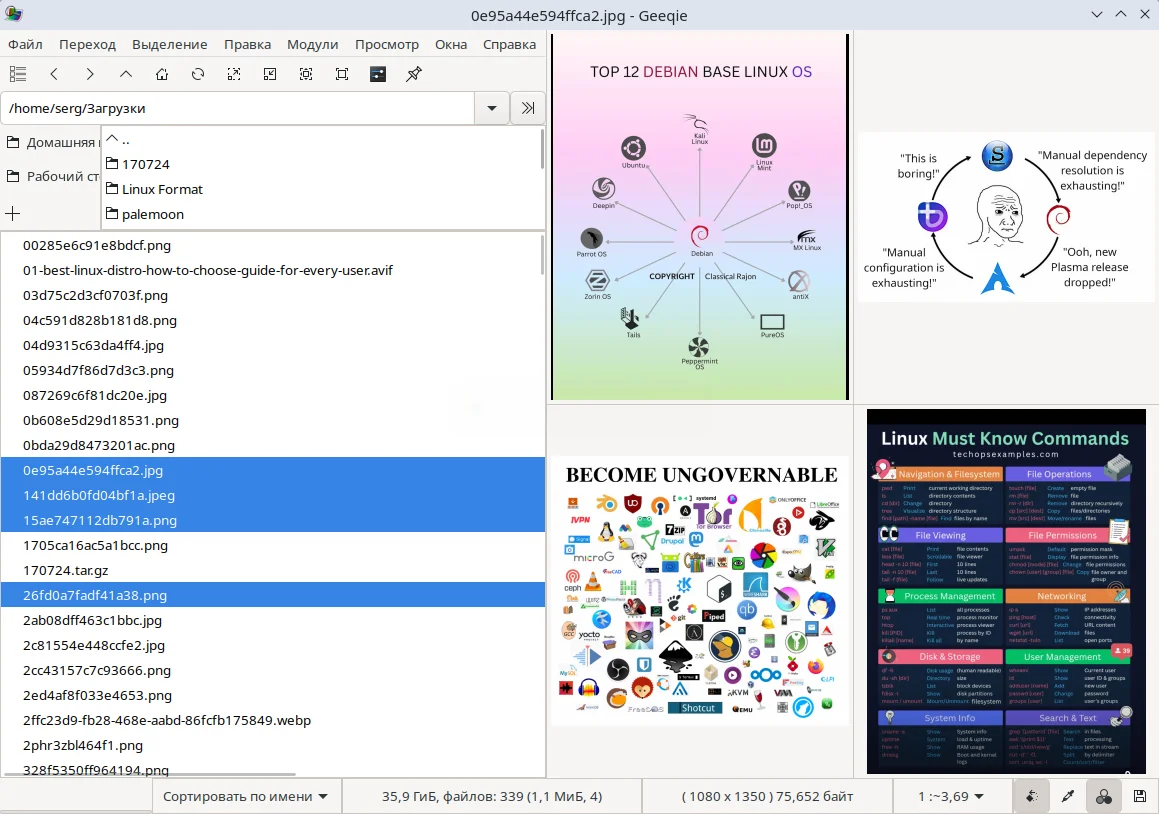Toggle the thumbnails list view icon
This screenshot has width=1159, height=814.
tap(18, 74)
